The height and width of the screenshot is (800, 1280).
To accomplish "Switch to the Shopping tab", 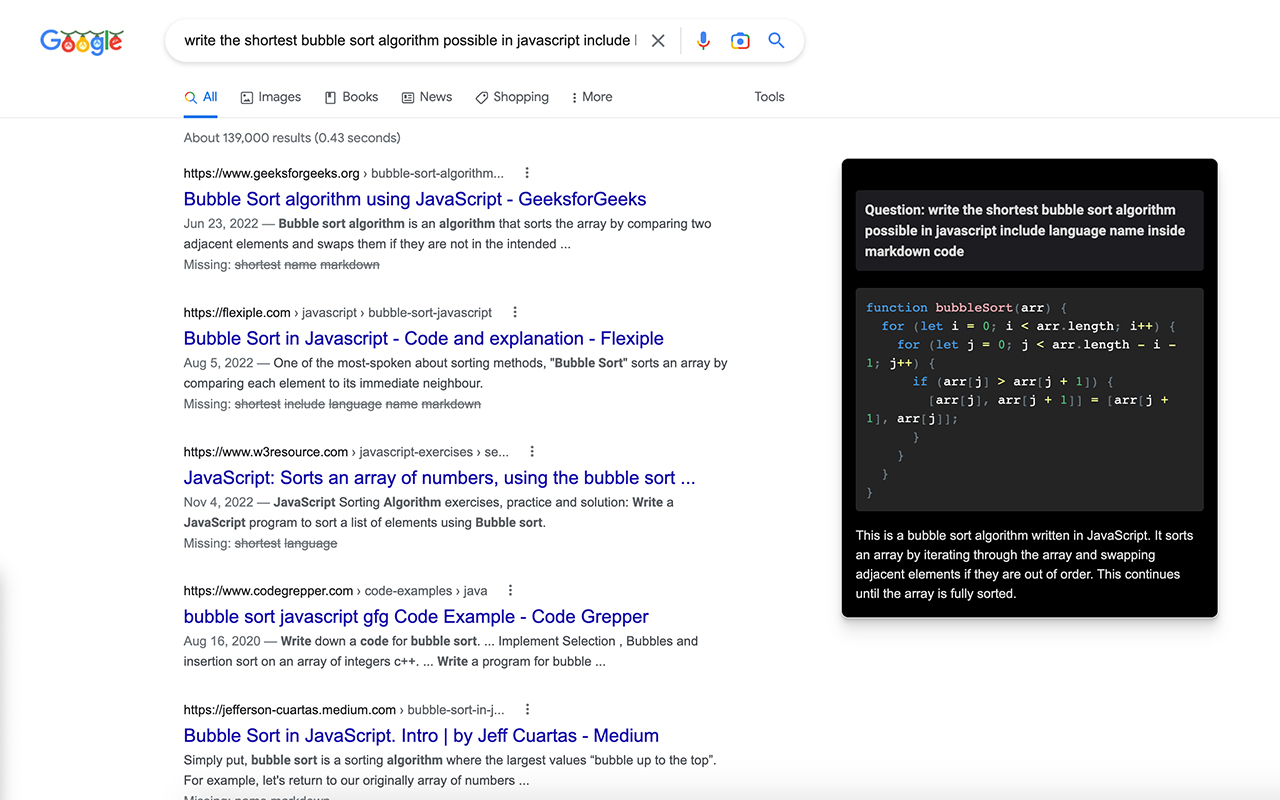I will coord(512,97).
